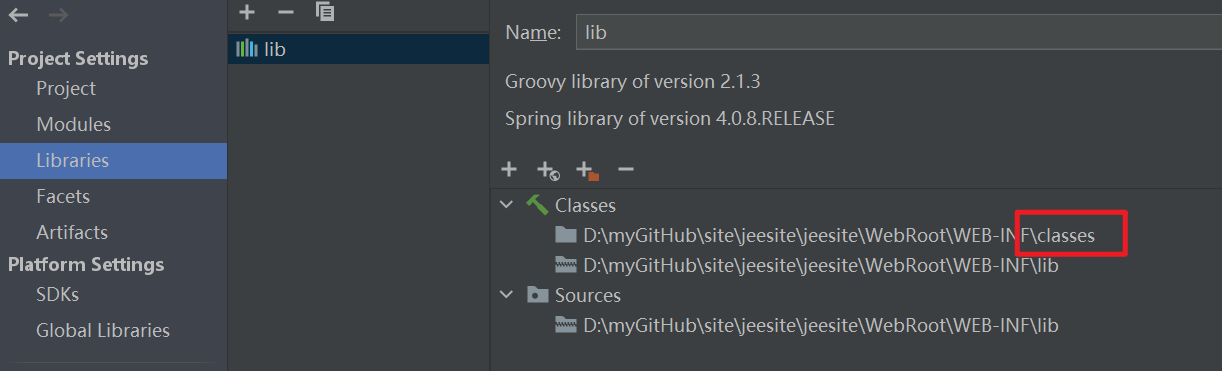The width and height of the screenshot is (1222, 371).
Task: Collapse the Sources tree node
Action: (x=507, y=295)
